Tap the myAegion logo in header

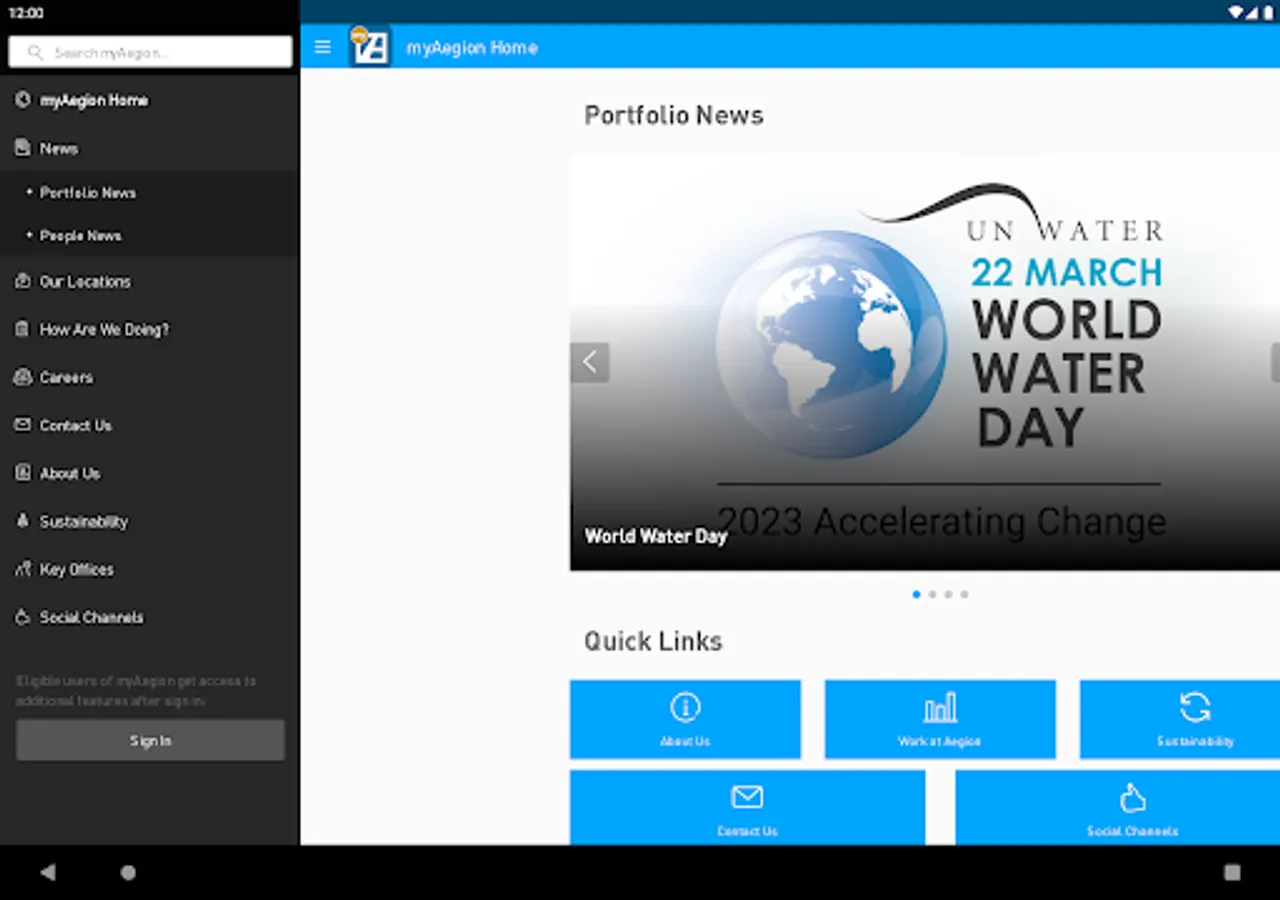click(x=369, y=47)
